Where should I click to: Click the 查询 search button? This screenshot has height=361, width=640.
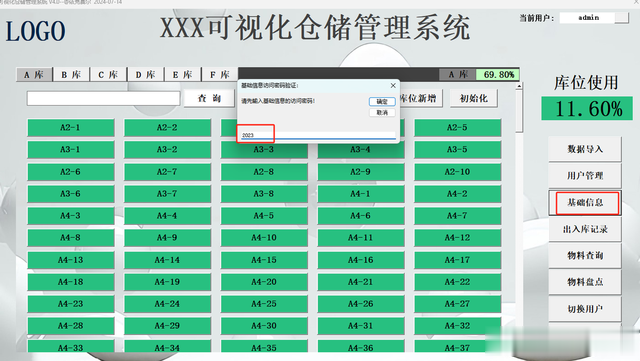tap(209, 98)
